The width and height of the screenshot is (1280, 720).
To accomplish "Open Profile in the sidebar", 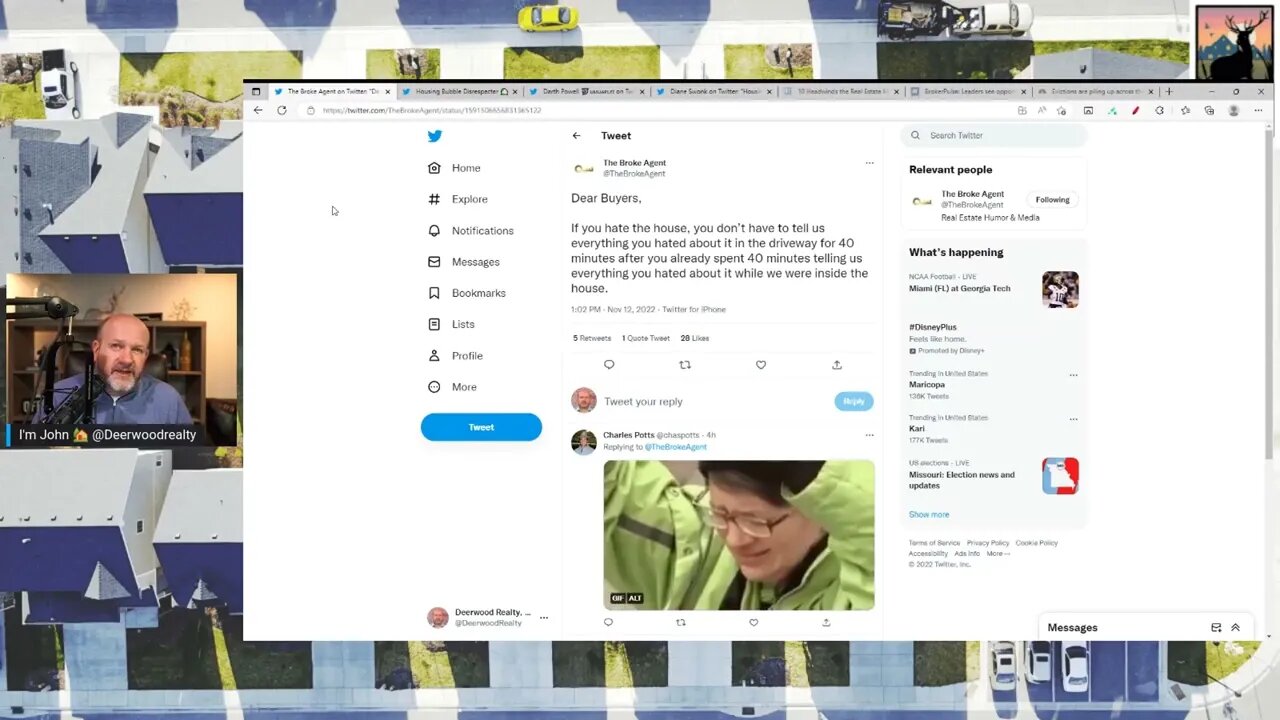I will (455, 355).
